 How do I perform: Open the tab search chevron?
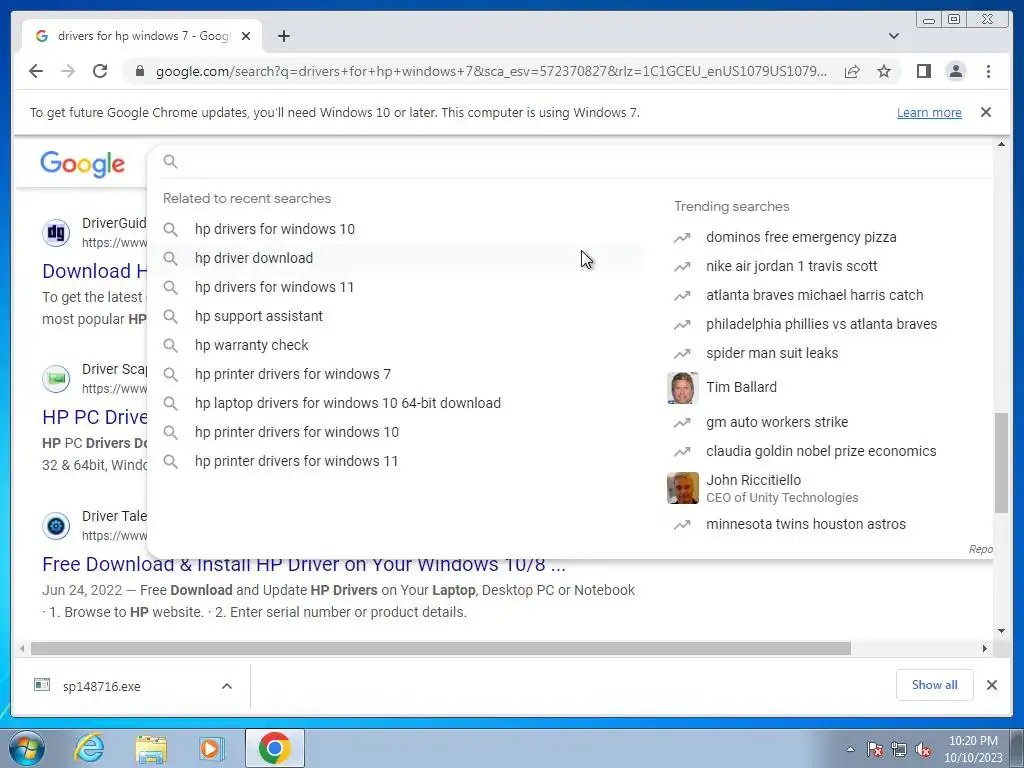pyautogui.click(x=894, y=36)
